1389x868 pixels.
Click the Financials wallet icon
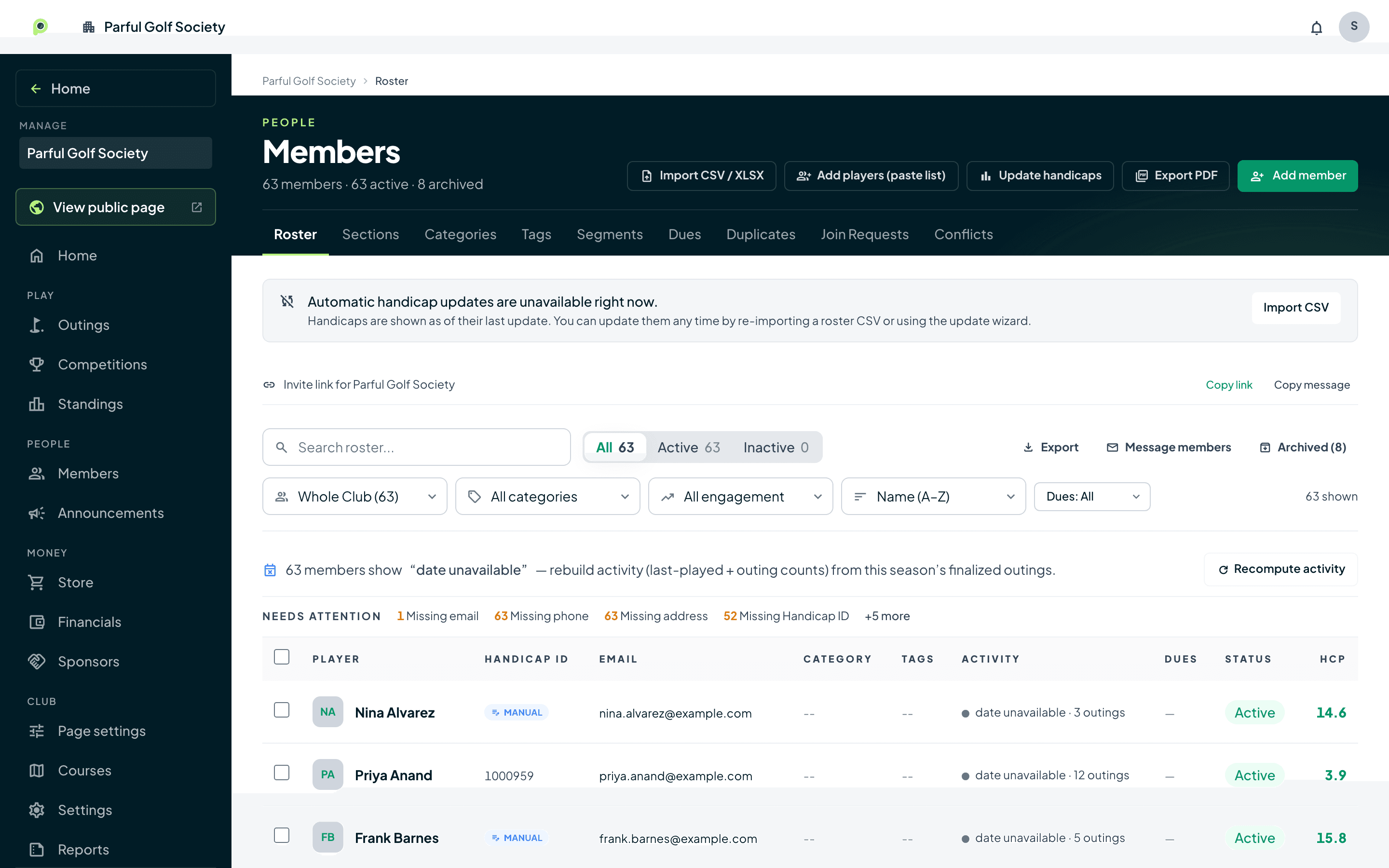pos(37,622)
